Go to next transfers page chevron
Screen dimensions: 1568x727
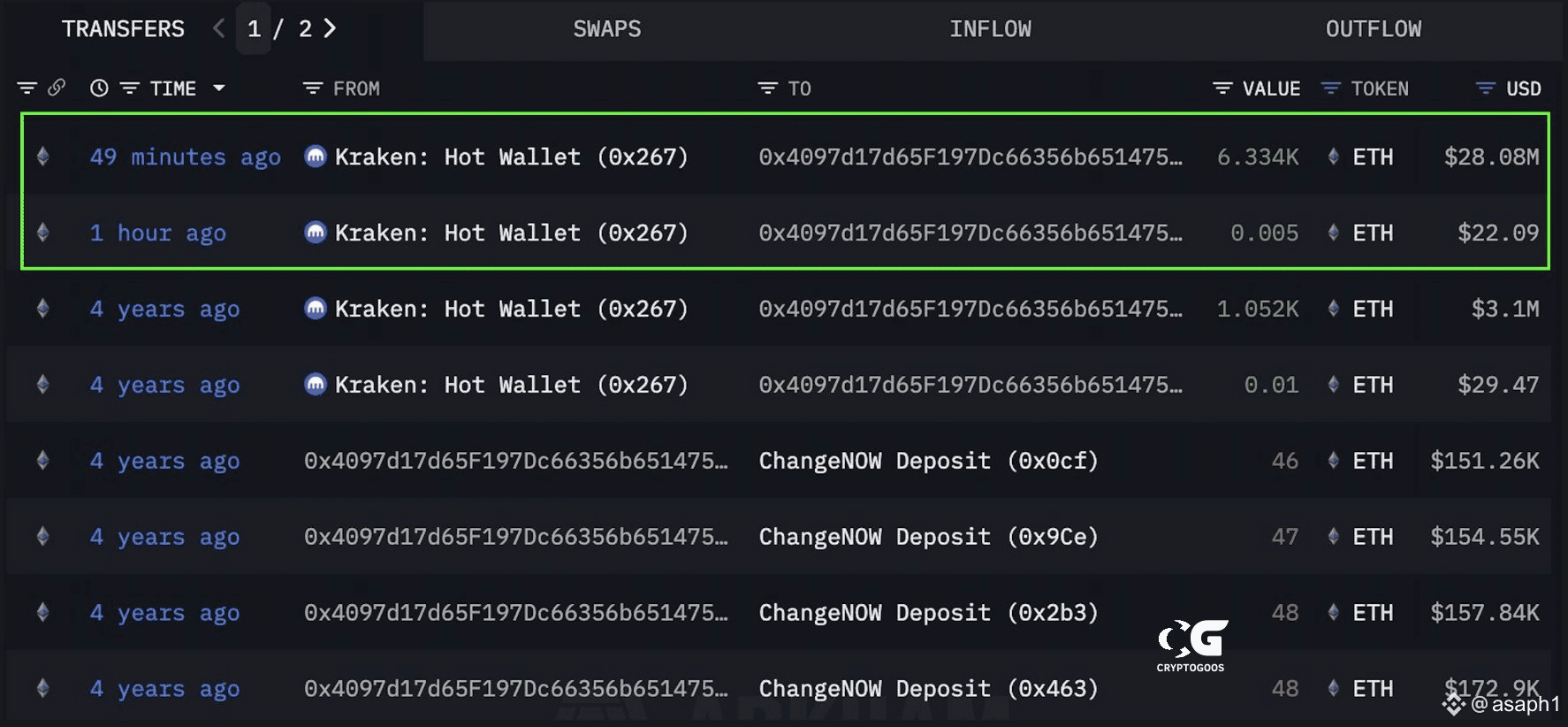tap(330, 28)
